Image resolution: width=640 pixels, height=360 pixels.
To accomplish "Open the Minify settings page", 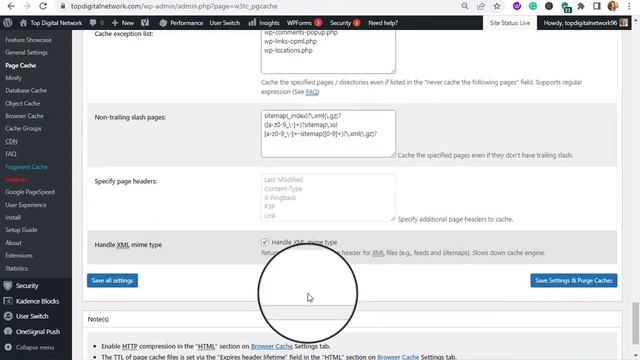I will click(x=13, y=78).
